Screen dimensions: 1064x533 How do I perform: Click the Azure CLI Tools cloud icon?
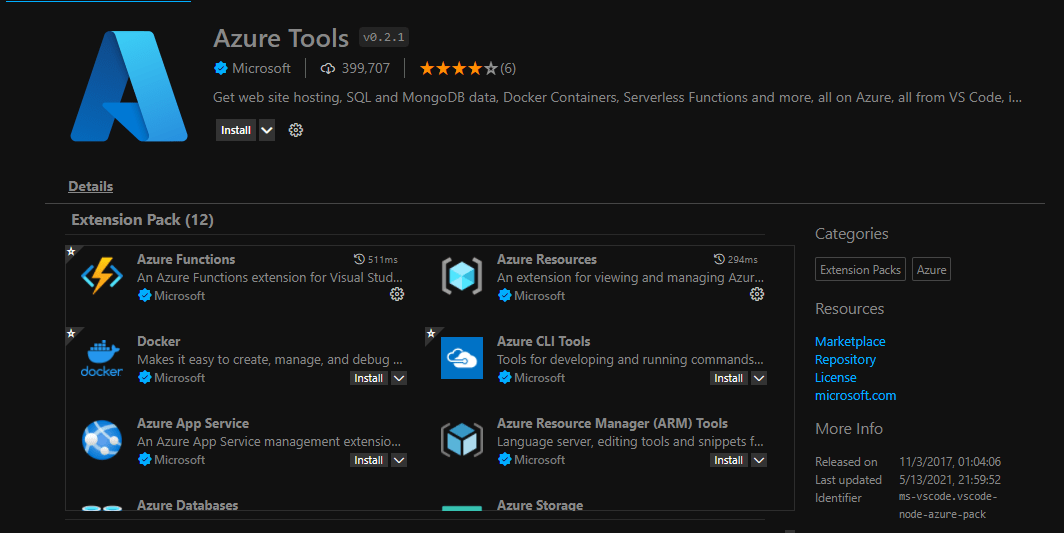click(462, 358)
